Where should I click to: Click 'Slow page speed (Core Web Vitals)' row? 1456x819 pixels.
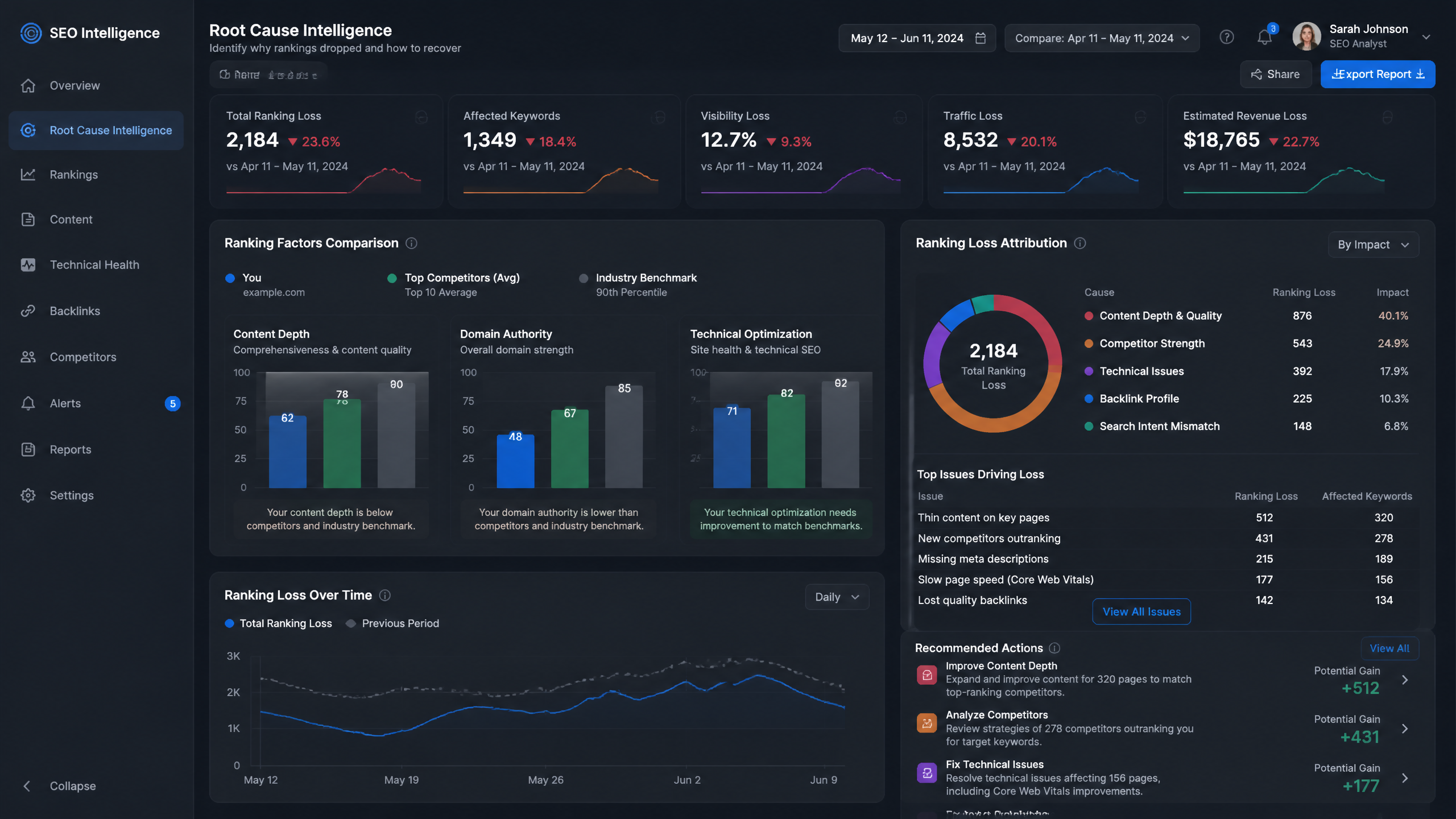click(x=1164, y=580)
